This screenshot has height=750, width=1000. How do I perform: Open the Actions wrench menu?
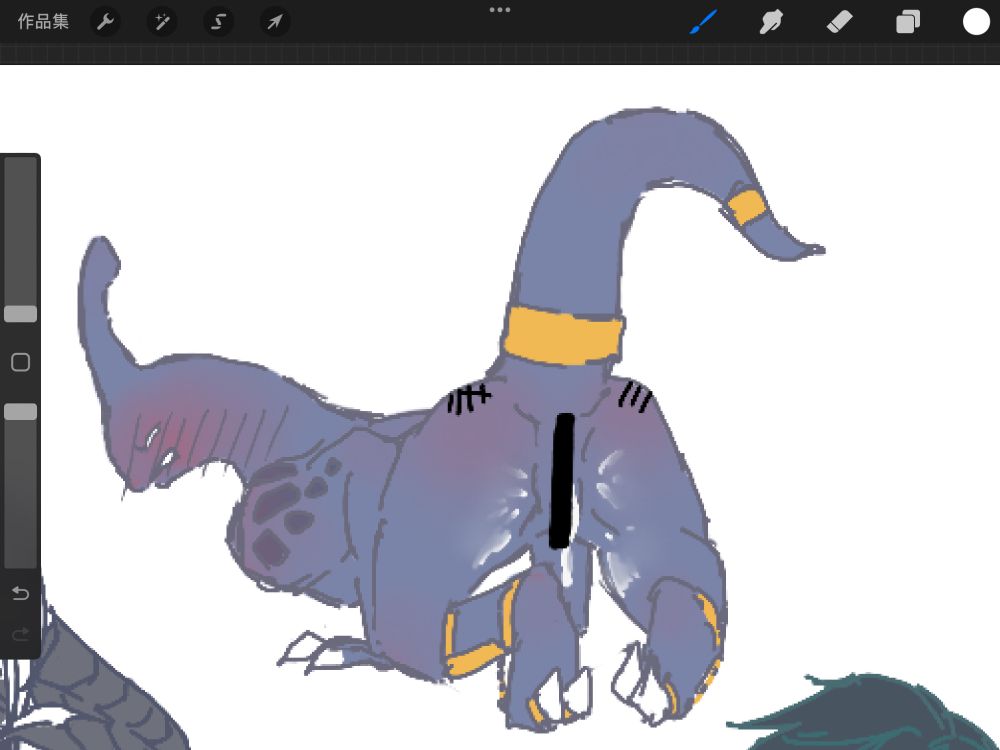(x=105, y=22)
